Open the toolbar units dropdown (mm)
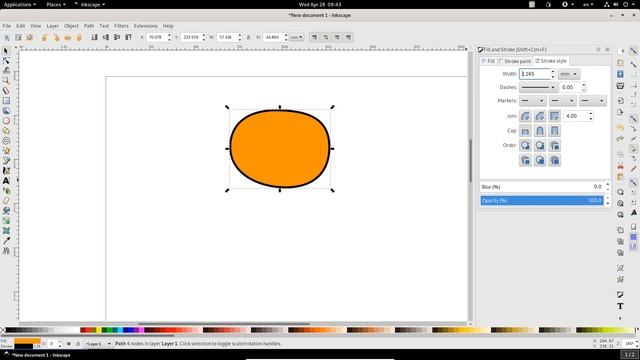Screen dimensions: 640x360 [x=297, y=37]
